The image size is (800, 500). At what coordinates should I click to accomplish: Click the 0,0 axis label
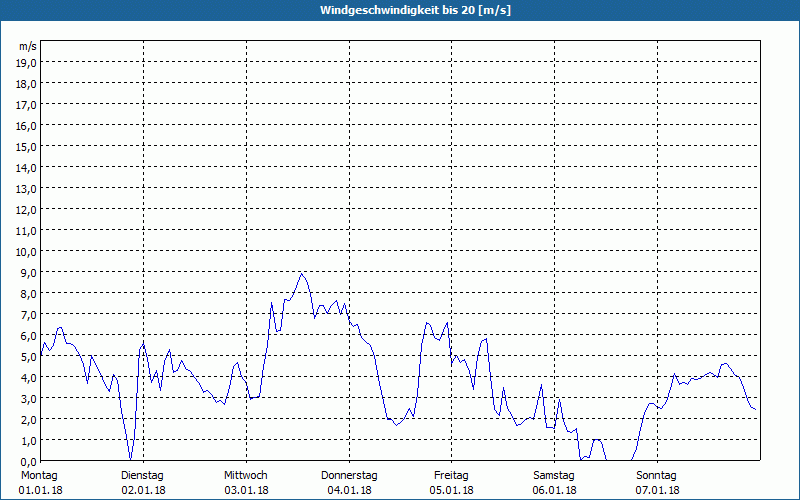click(29, 462)
